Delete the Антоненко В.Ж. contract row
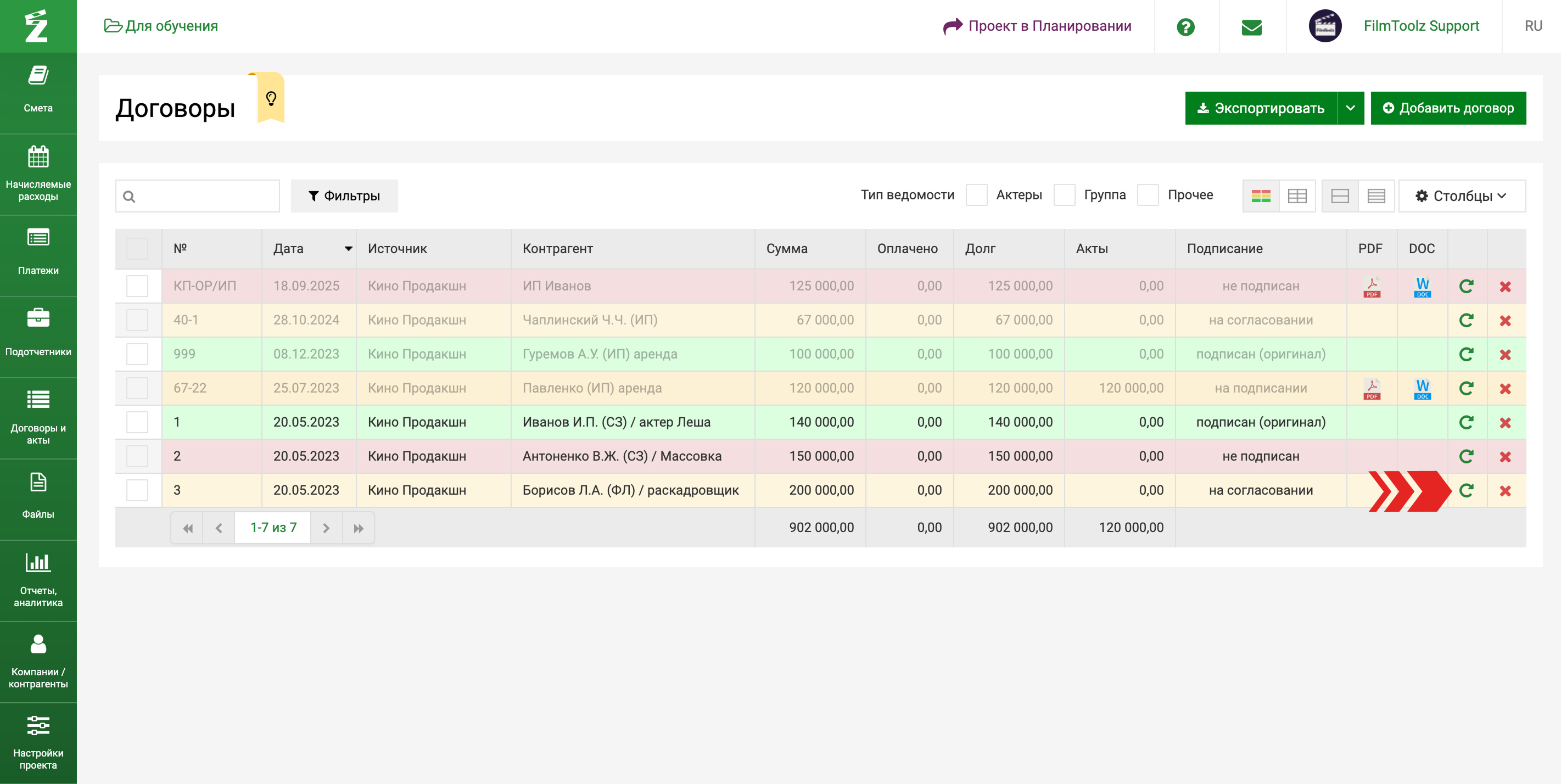Screen dimensions: 1561x784 tap(1504, 457)
